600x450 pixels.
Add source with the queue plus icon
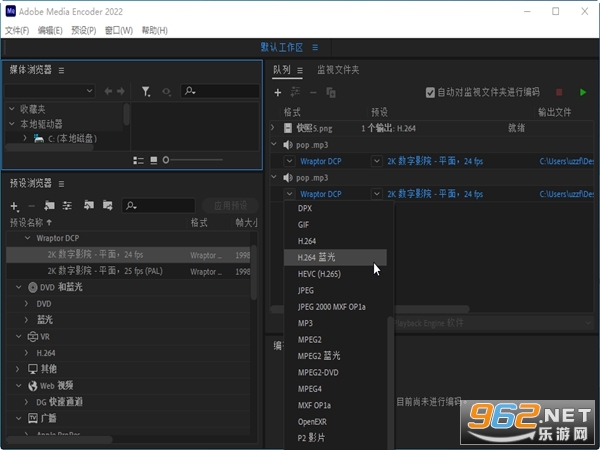coord(278,93)
